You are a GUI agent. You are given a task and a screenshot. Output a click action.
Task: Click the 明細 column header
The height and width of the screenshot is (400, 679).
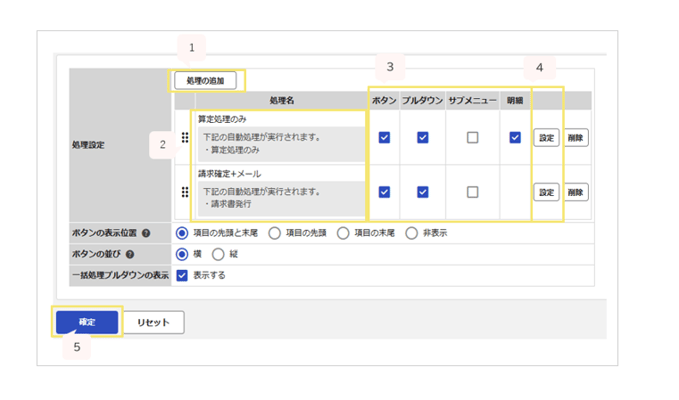tap(515, 100)
